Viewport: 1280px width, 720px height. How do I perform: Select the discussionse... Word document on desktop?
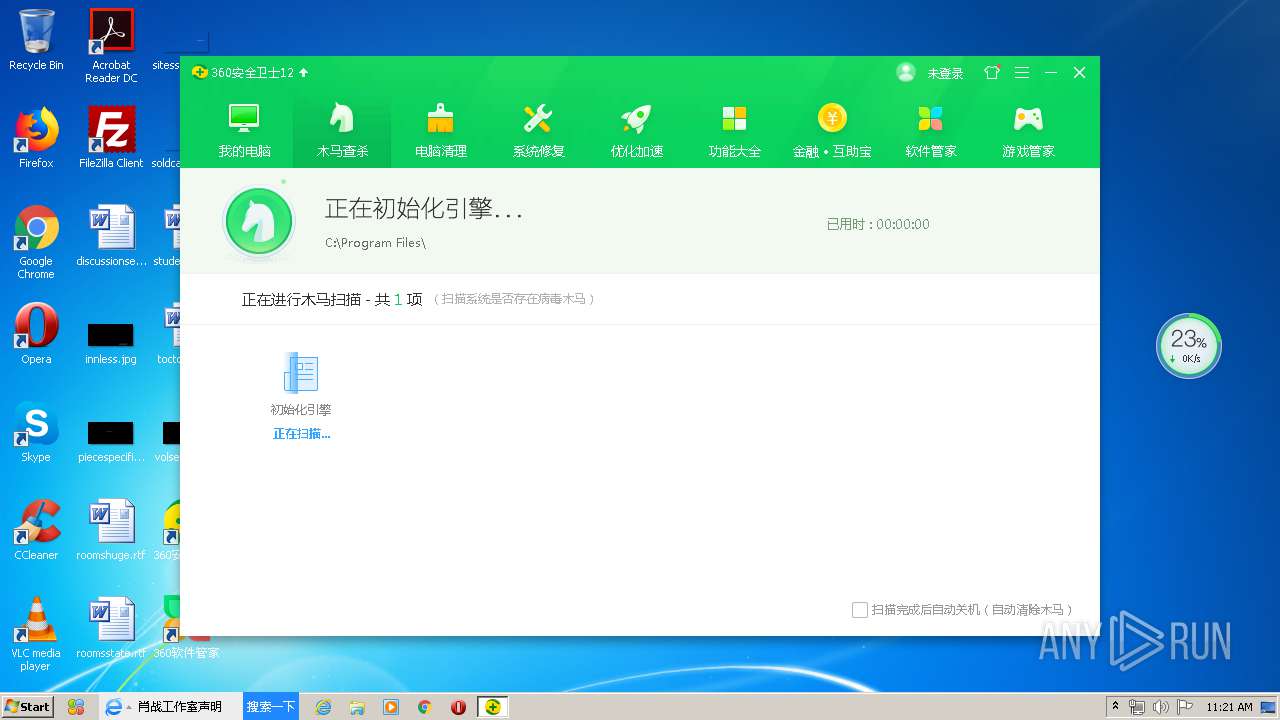[111, 236]
